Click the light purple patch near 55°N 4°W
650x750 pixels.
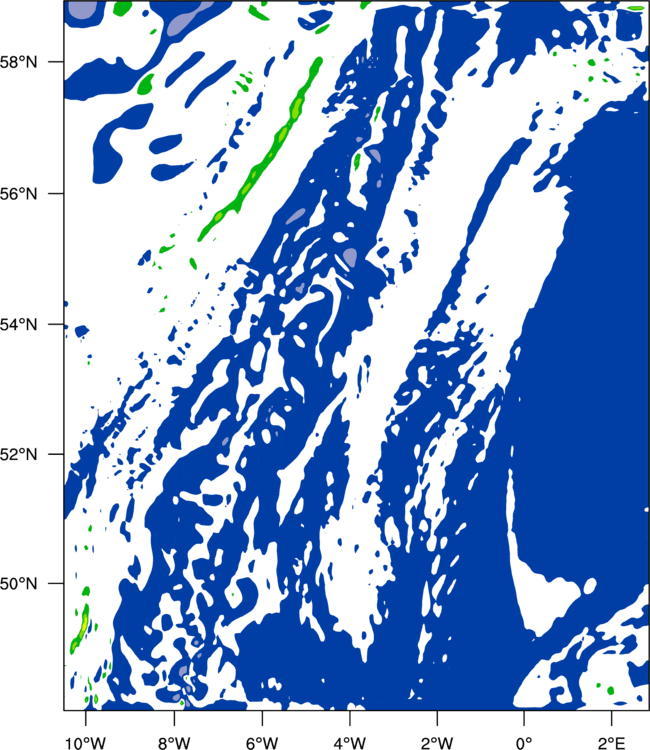(x=350, y=257)
